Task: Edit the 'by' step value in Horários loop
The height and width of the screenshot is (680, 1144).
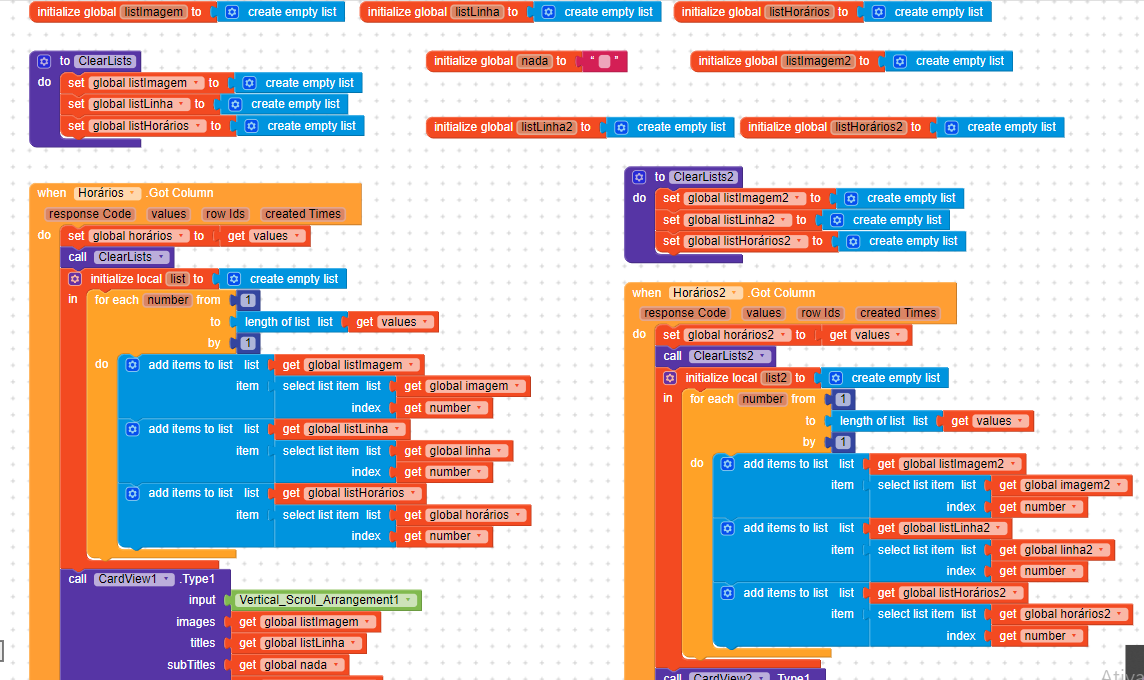Action: 248,344
